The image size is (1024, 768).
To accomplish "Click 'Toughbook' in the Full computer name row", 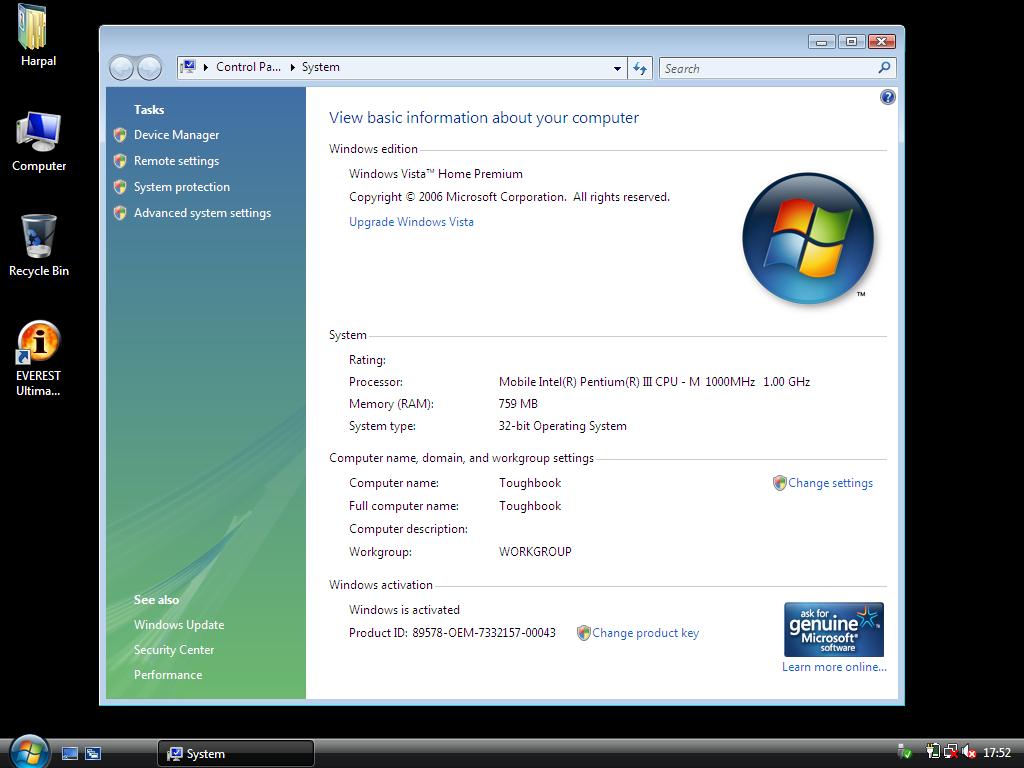I will pyautogui.click(x=530, y=505).
